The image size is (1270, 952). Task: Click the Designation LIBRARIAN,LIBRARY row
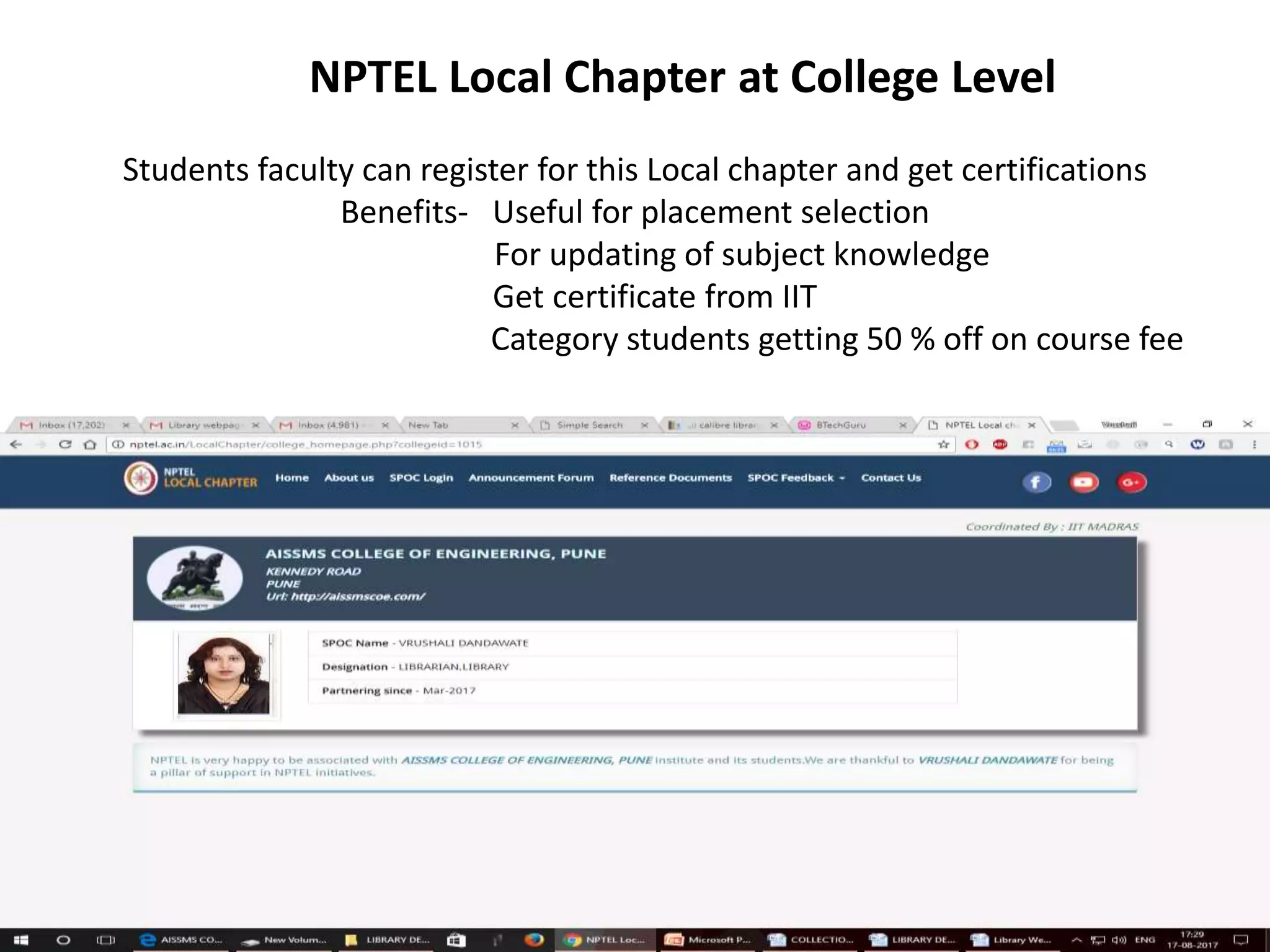tap(415, 667)
